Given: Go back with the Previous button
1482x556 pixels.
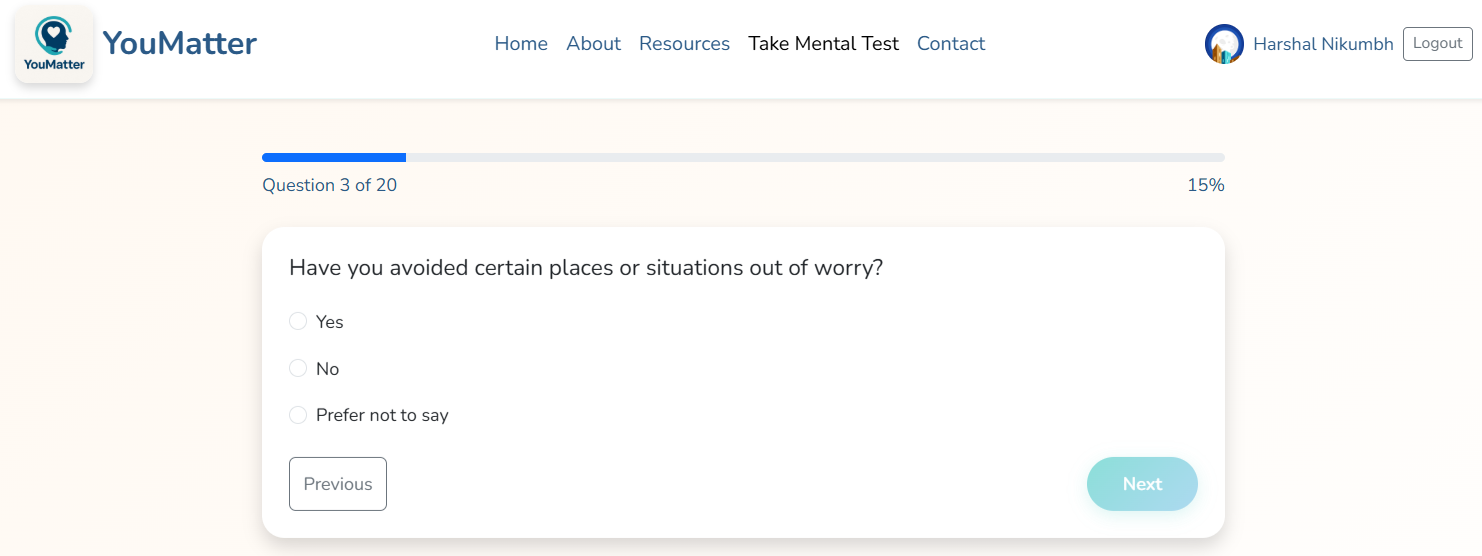Looking at the screenshot, I should 338,484.
